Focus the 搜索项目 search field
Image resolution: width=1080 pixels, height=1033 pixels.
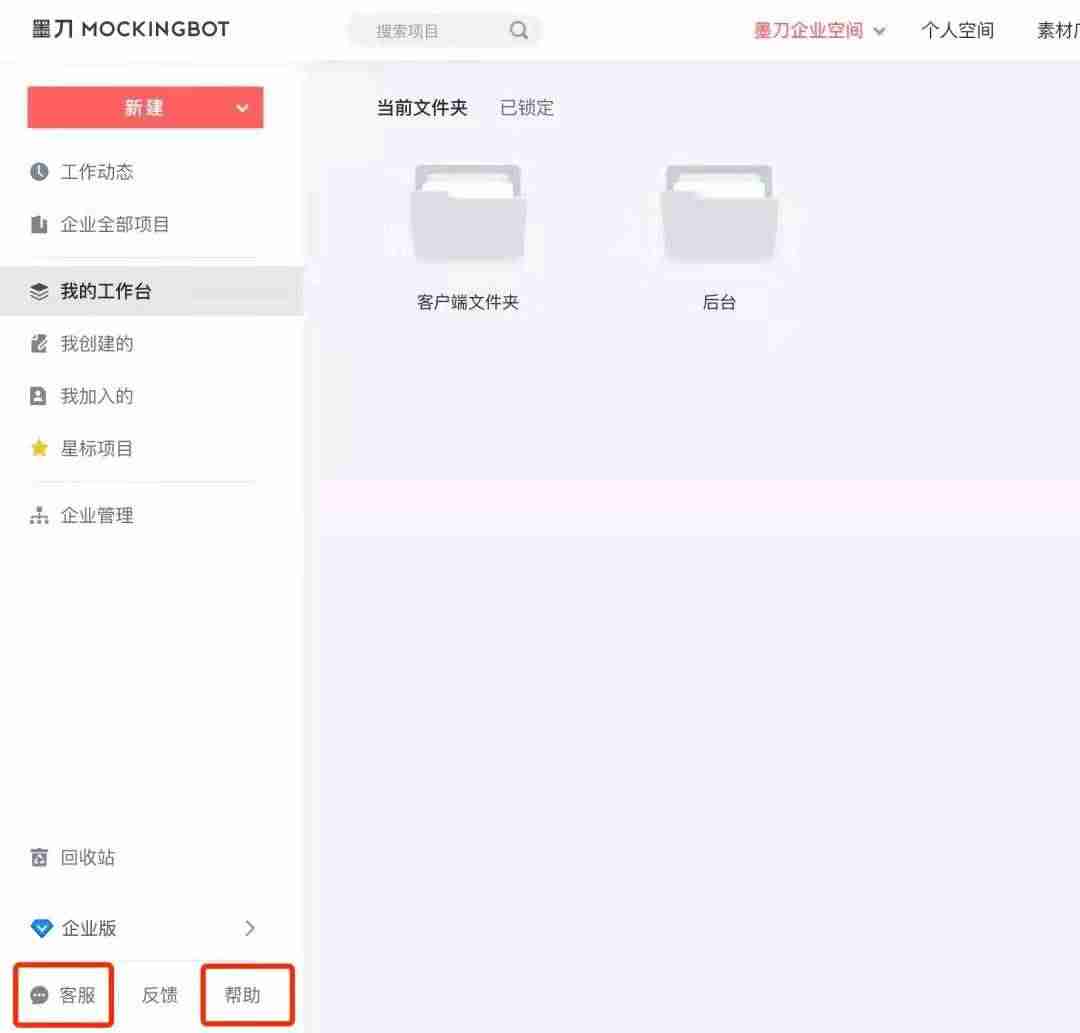coord(444,30)
